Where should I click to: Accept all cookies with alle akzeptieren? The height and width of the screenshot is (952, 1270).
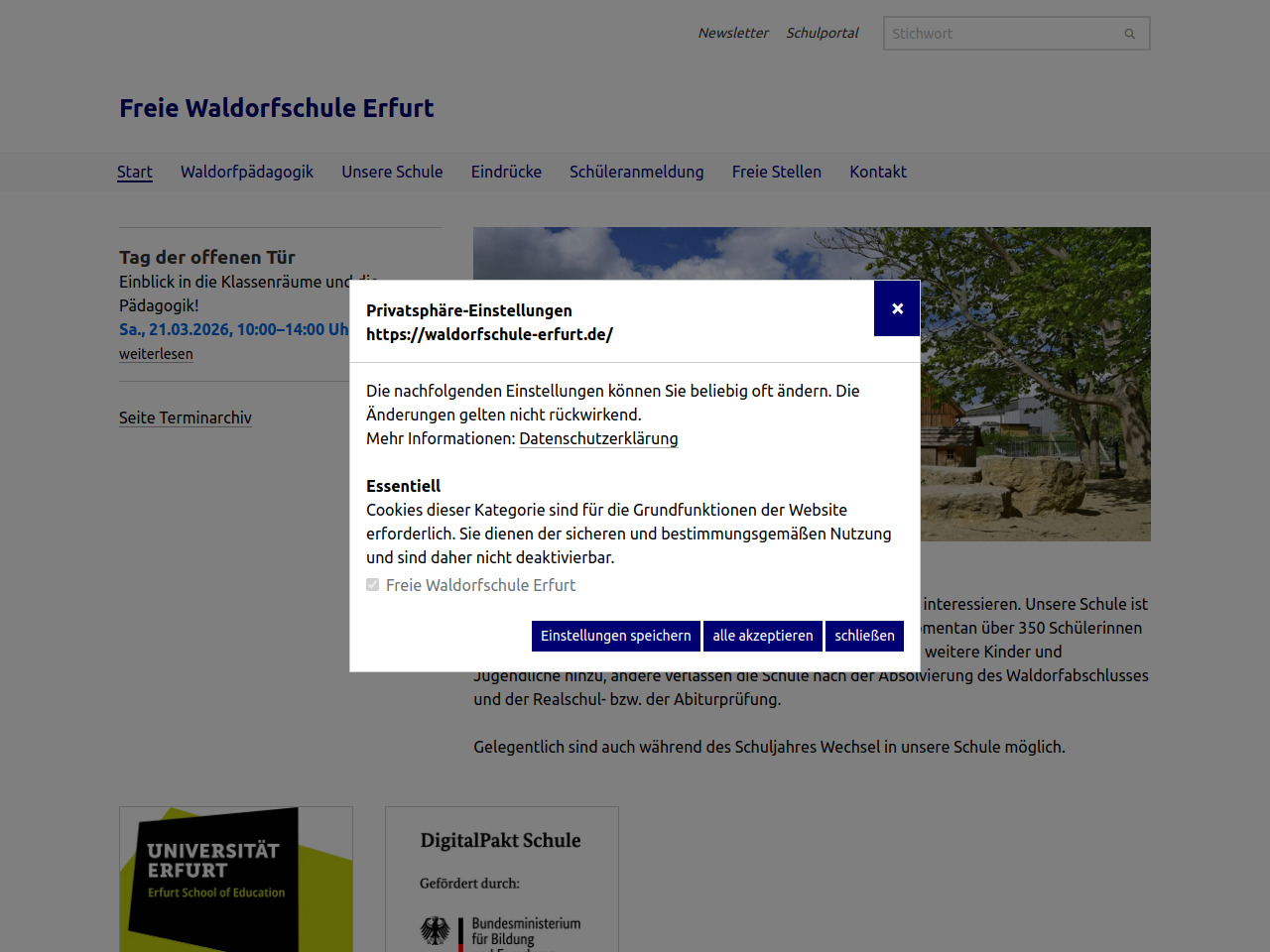click(762, 636)
